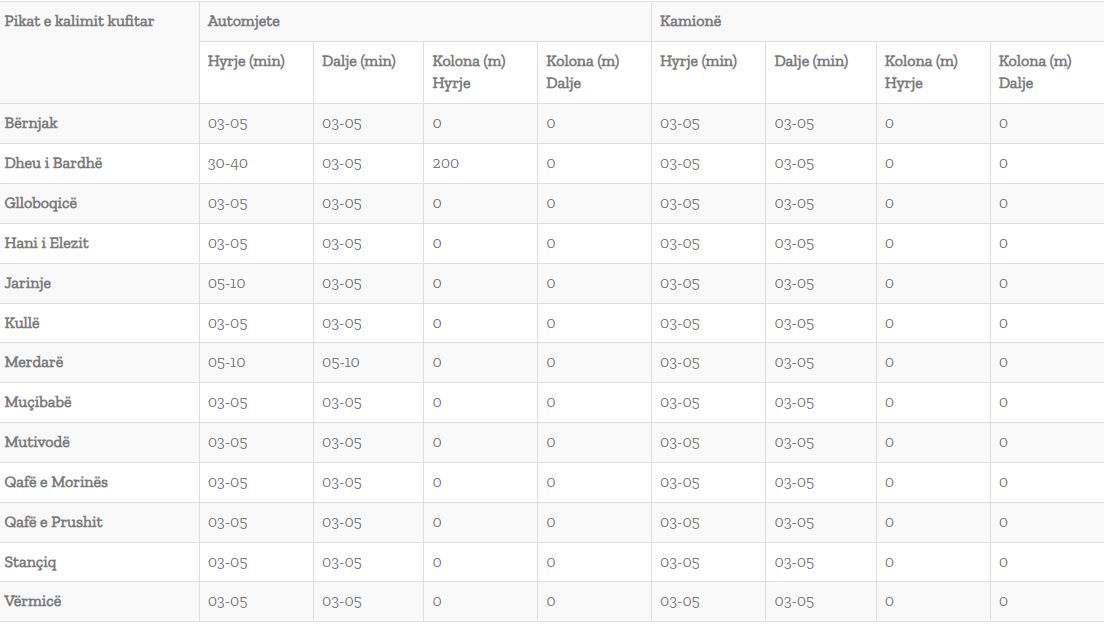Click the Glloboqicë row name
Image resolution: width=1104 pixels, height=624 pixels.
pyautogui.click(x=41, y=204)
